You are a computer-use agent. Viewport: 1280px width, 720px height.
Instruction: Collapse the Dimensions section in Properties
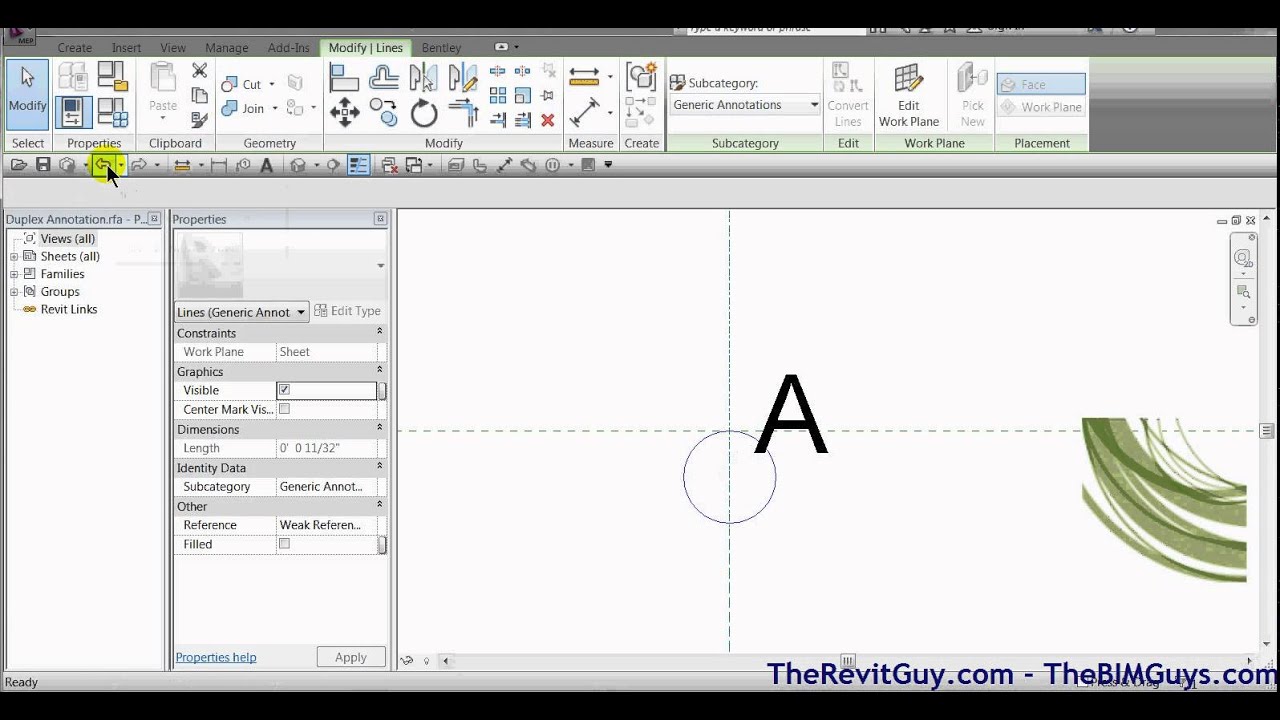[378, 428]
